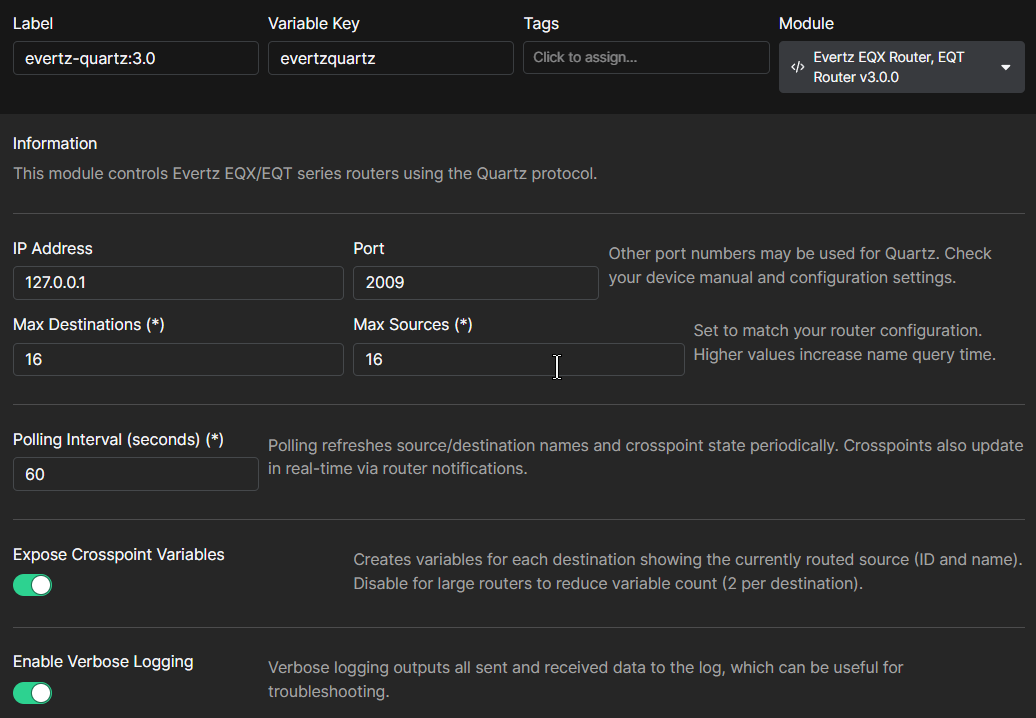Click the 'IP Address' label
The height and width of the screenshot is (718, 1036).
coord(53,248)
